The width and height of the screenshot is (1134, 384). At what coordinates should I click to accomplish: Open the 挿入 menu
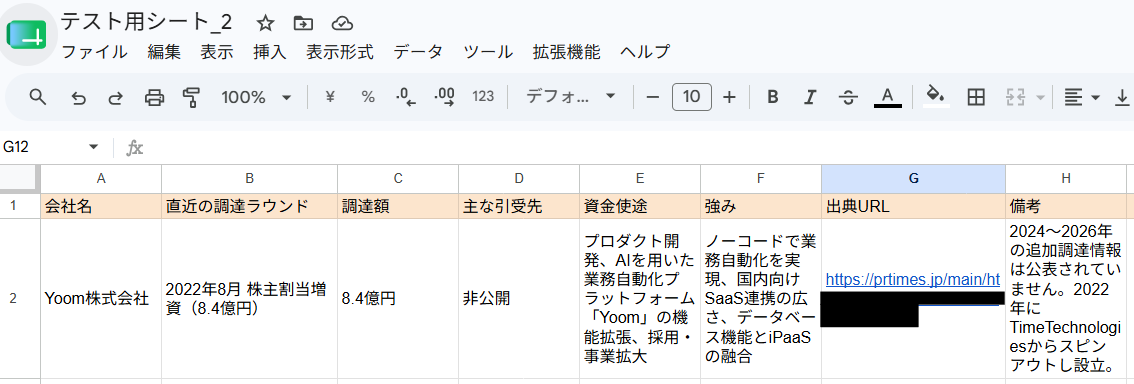coord(270,52)
